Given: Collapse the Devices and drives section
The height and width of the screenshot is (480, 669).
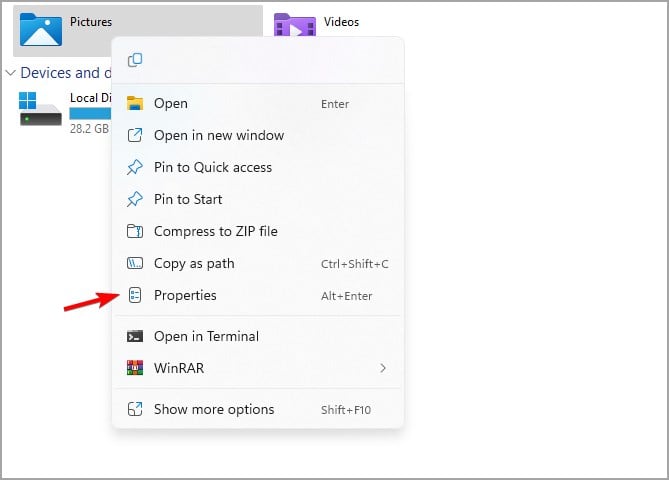Looking at the screenshot, I should 11,73.
